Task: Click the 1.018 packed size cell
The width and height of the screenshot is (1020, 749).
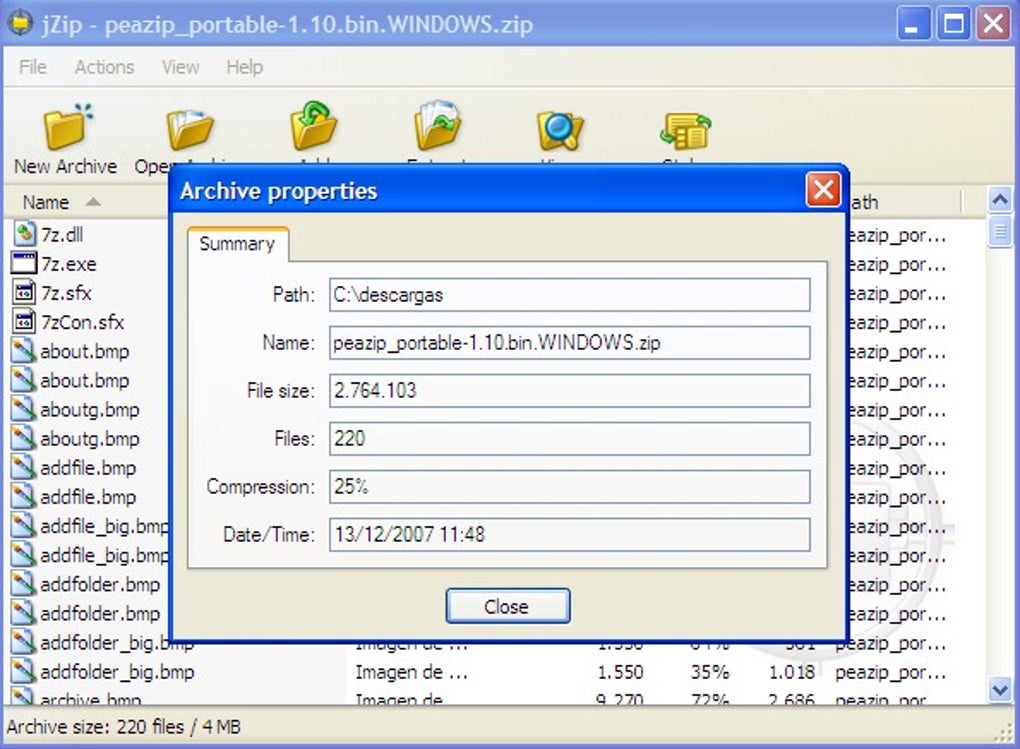Action: (791, 672)
